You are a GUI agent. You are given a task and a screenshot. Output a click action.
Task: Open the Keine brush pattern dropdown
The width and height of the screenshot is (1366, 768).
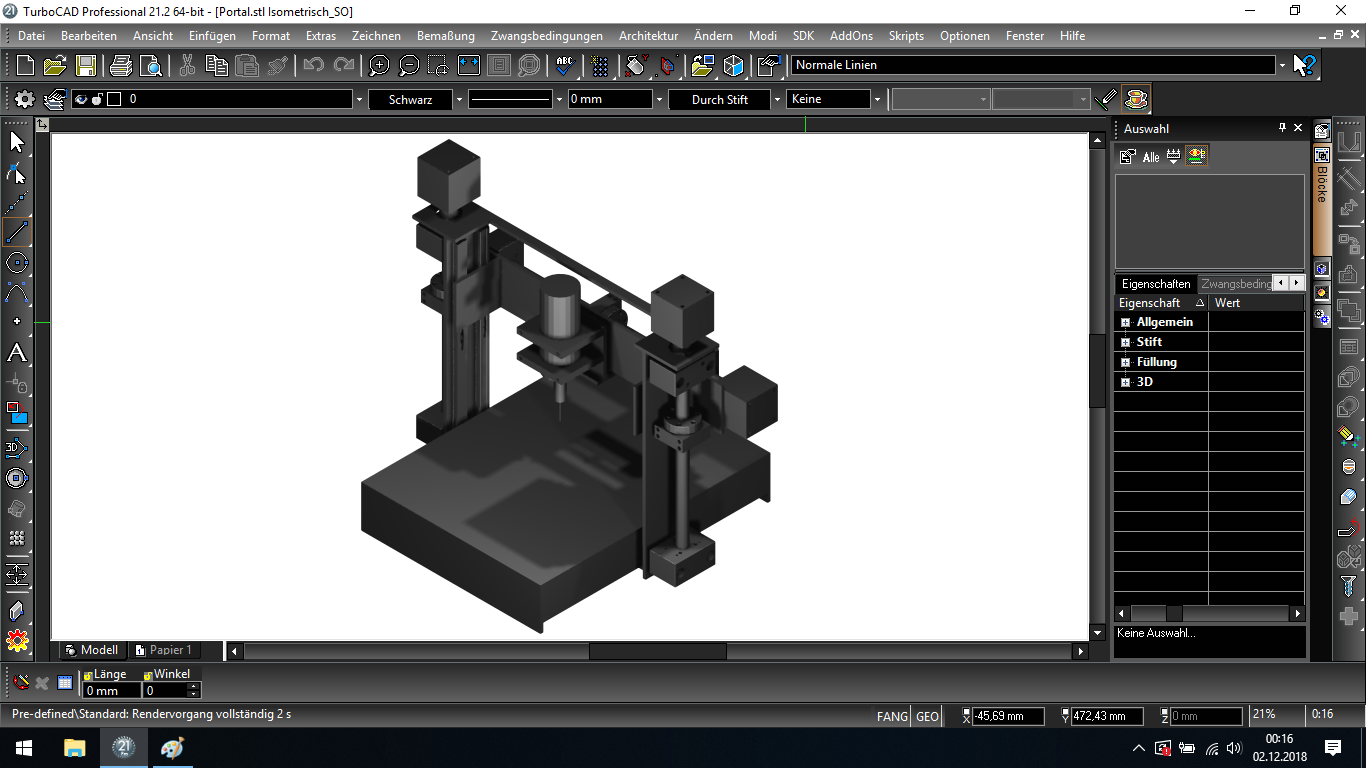pyautogui.click(x=877, y=99)
